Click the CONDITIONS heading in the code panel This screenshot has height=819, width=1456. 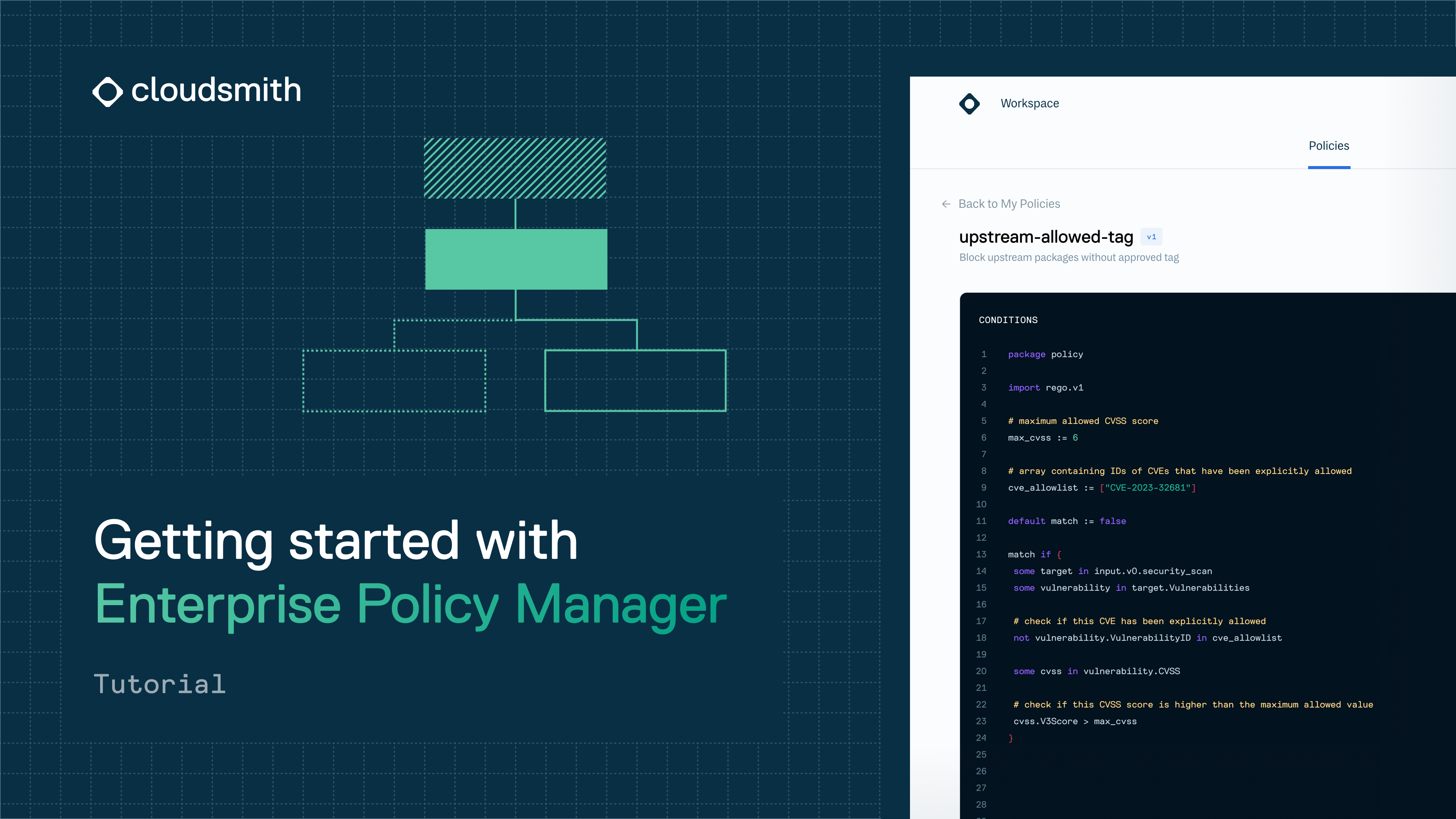(x=1008, y=320)
